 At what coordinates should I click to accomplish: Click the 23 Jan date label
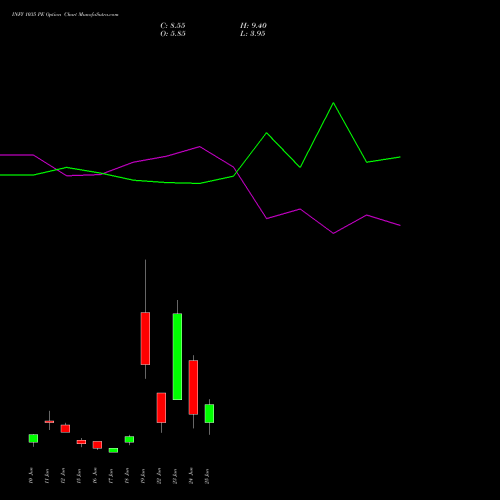(175, 476)
